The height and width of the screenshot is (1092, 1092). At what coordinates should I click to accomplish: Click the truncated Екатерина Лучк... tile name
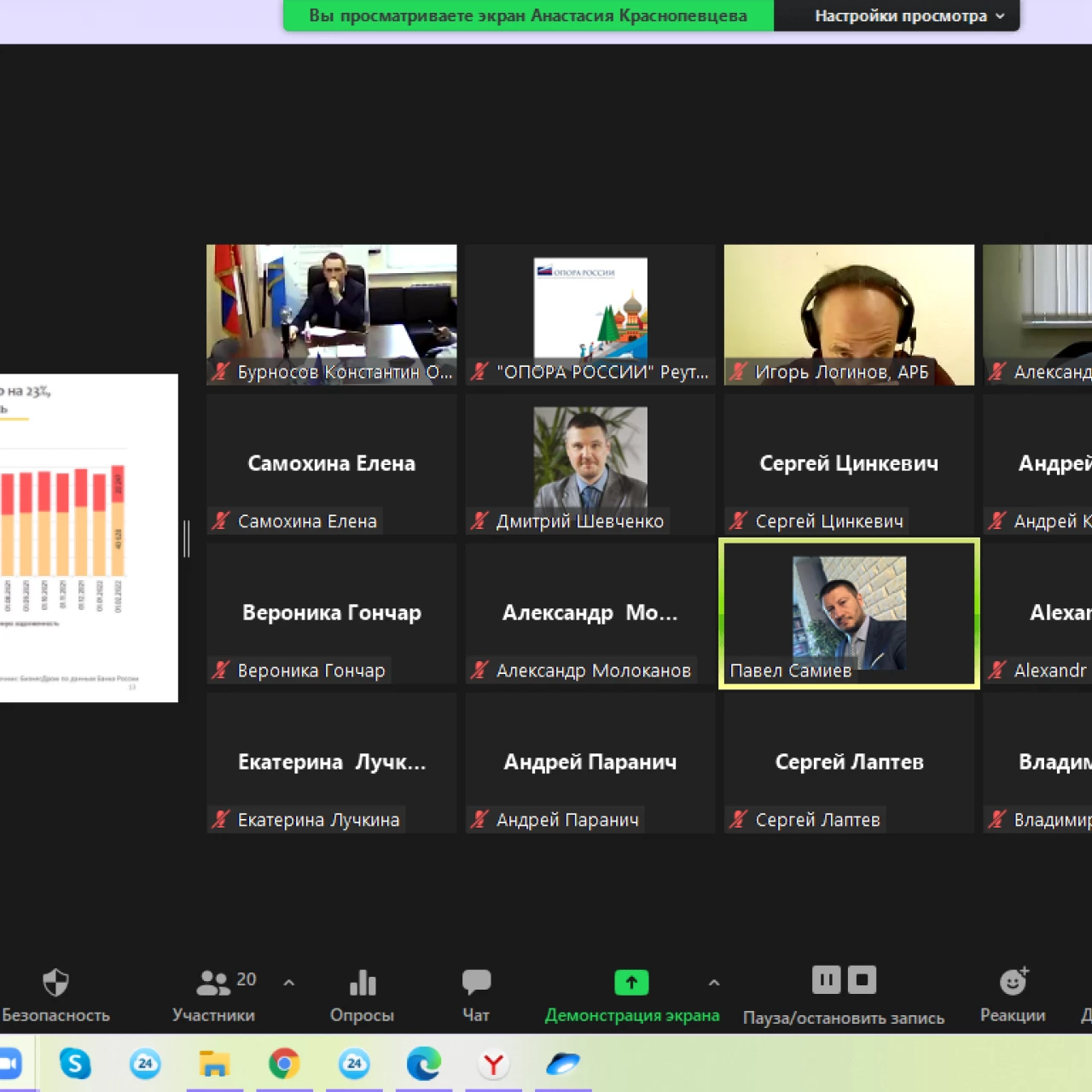332,762
